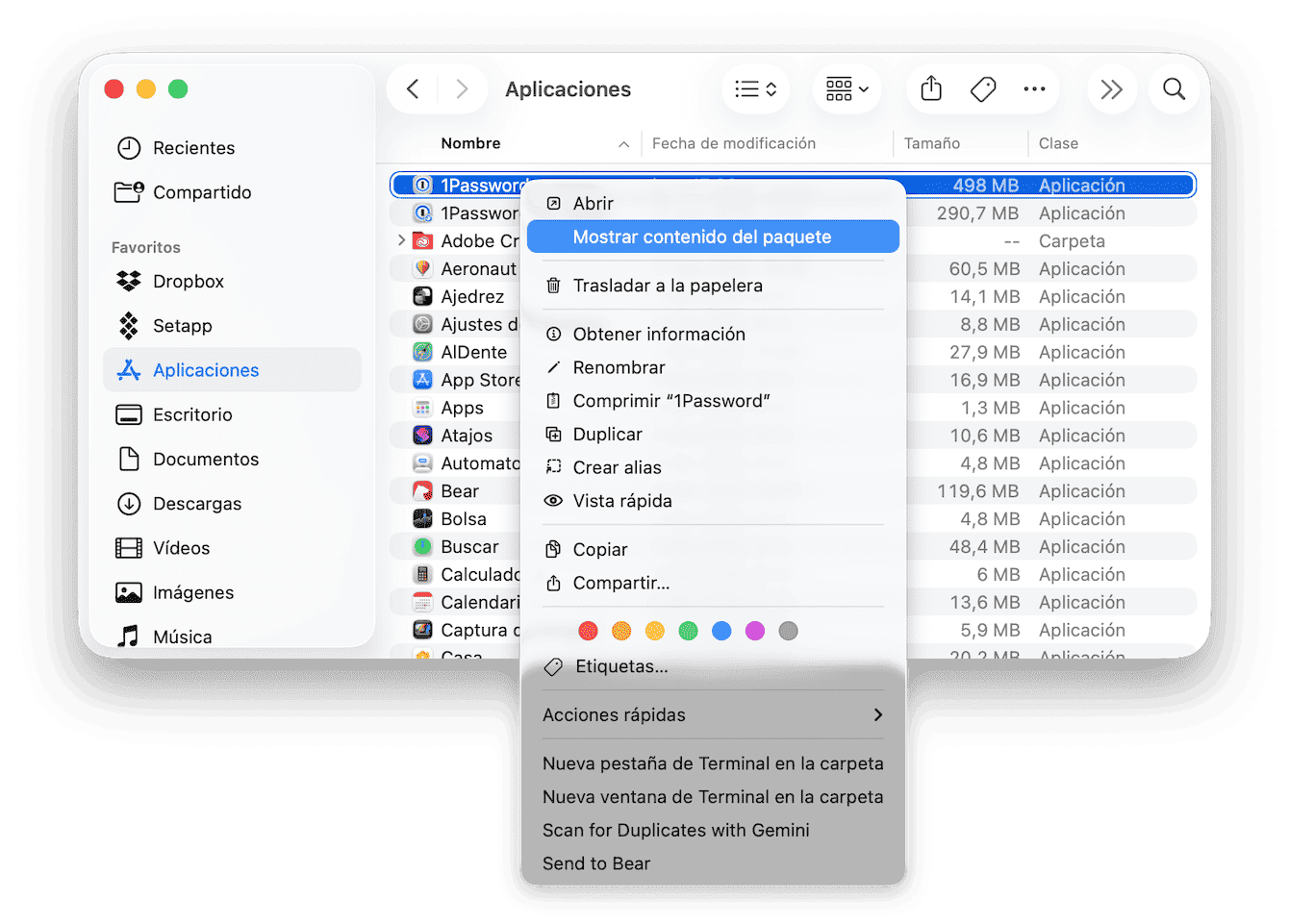This screenshot has height=924, width=1289.
Task: Click the search magnifier icon
Action: pos(1174,89)
